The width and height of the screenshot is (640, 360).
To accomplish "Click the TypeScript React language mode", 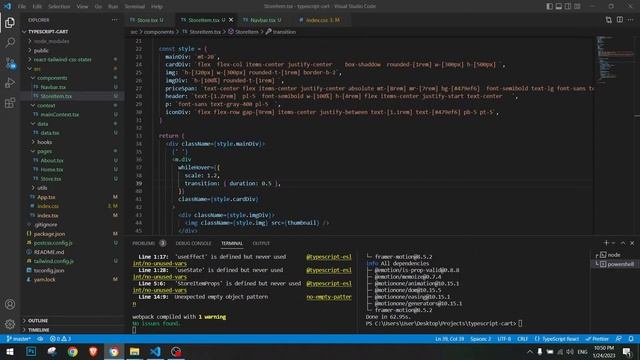I will click(557, 339).
